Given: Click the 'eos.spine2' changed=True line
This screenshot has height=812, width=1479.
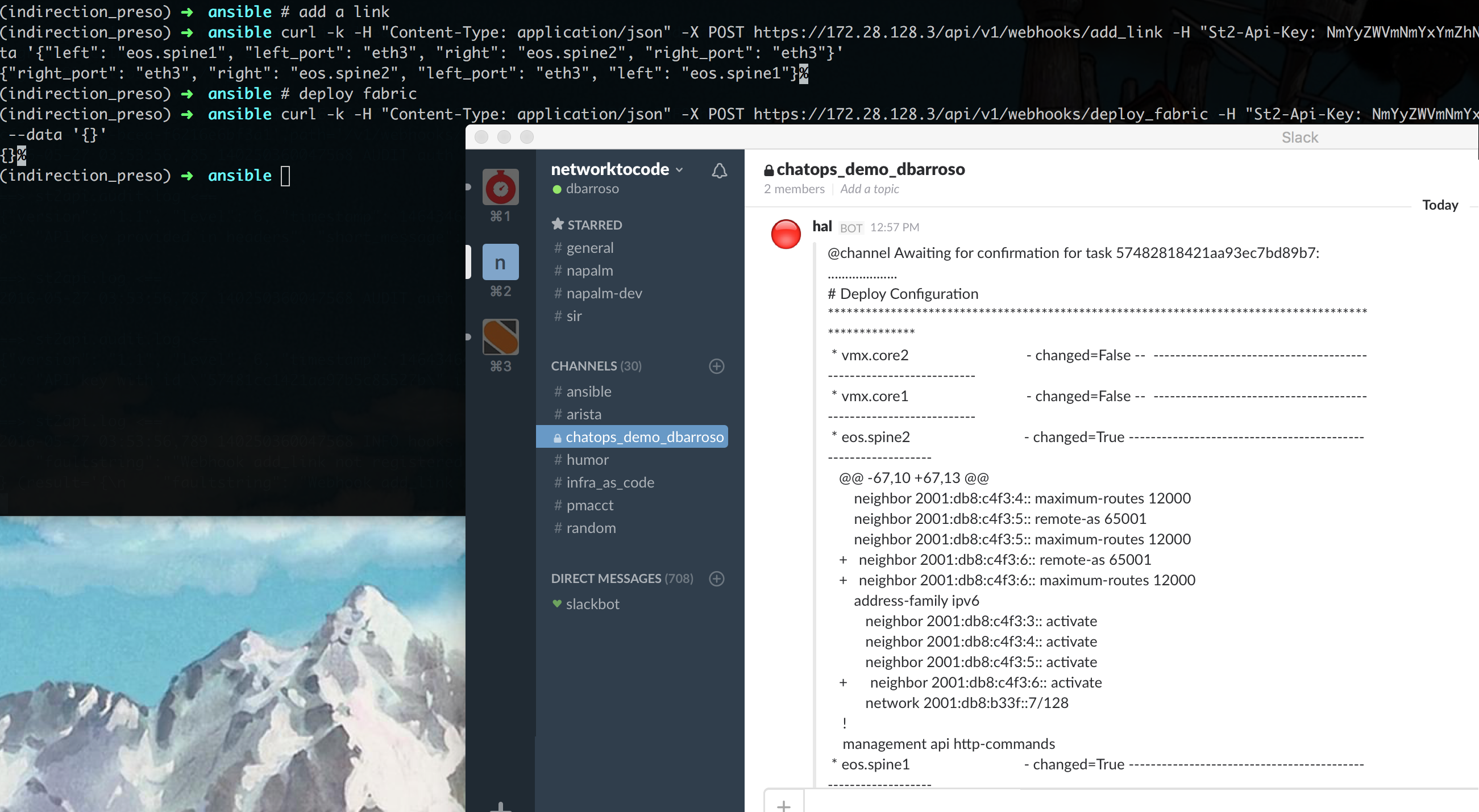Looking at the screenshot, I should [1097, 437].
